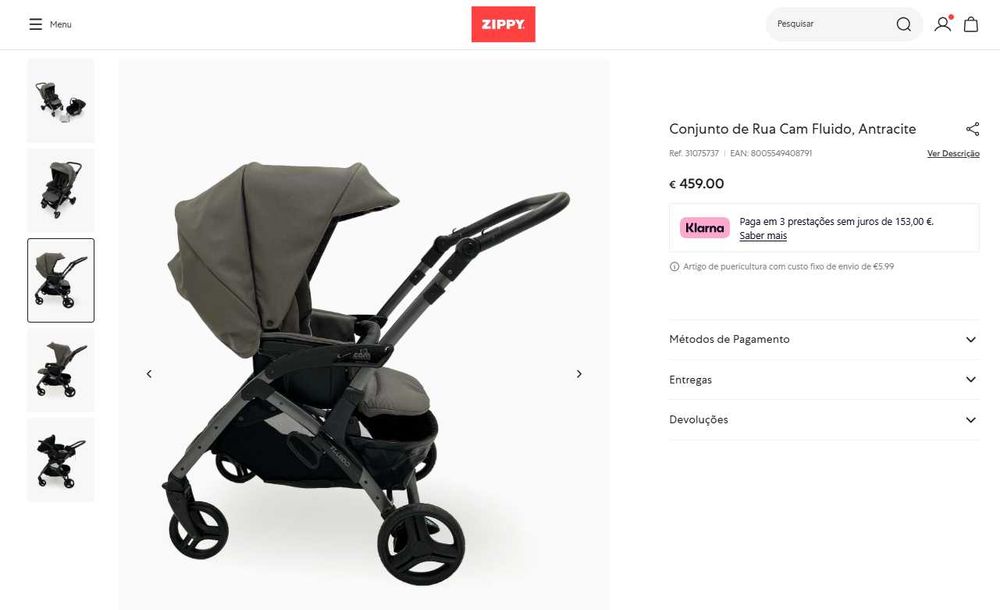Click the share product icon

(973, 129)
